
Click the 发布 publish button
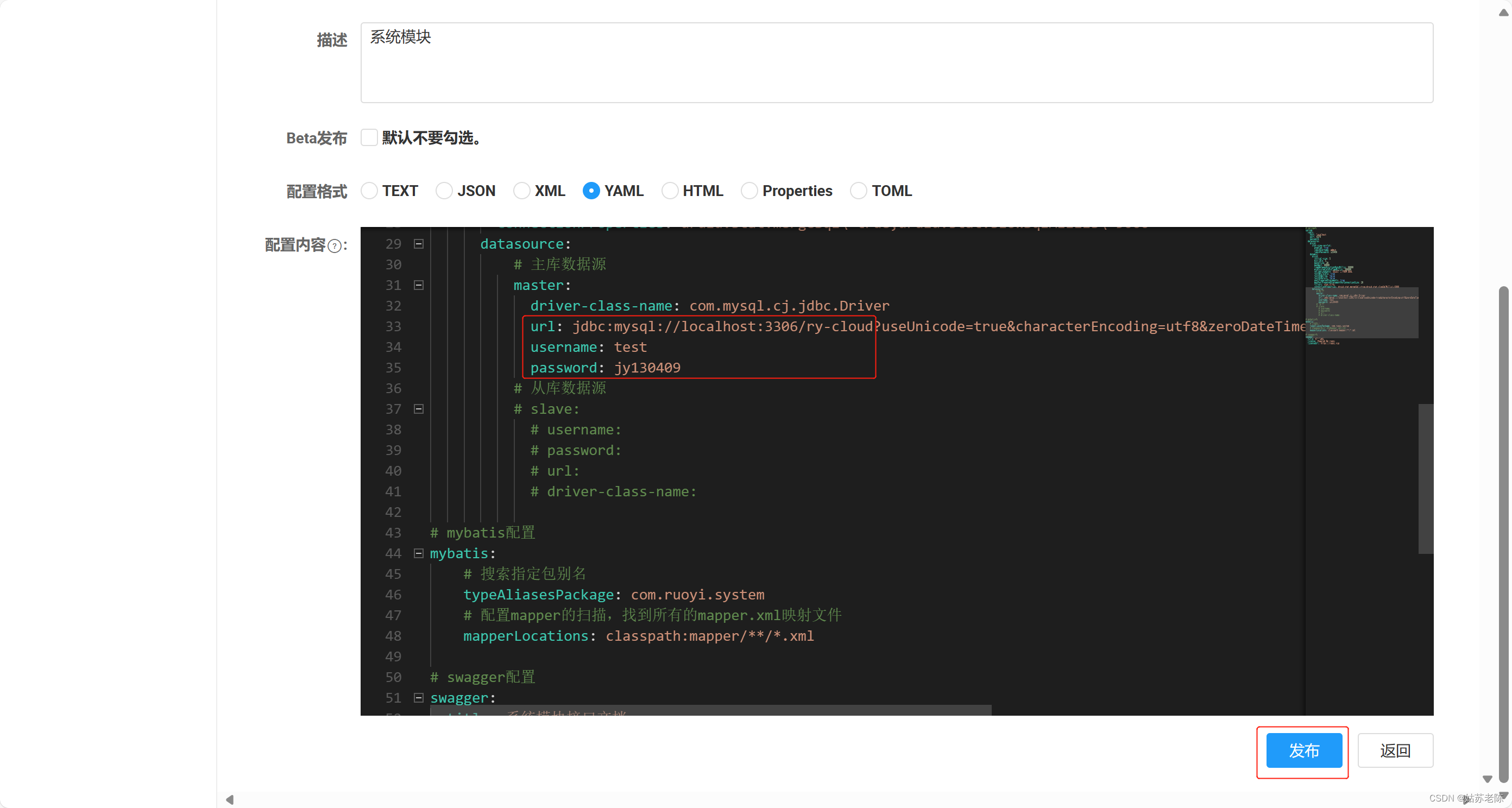[1303, 750]
